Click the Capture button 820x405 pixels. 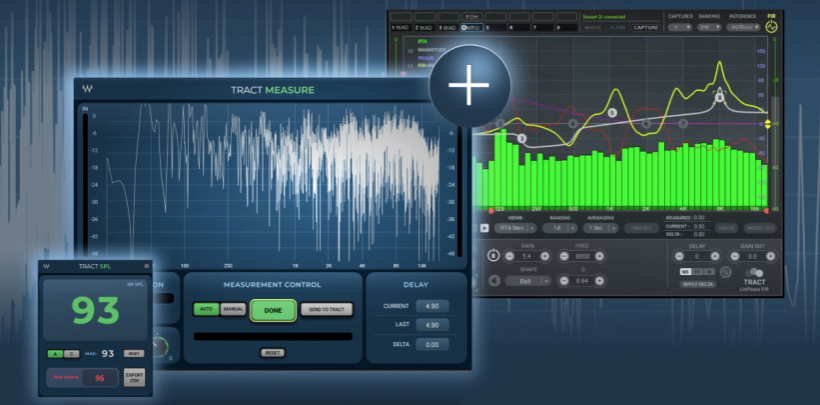645,27
